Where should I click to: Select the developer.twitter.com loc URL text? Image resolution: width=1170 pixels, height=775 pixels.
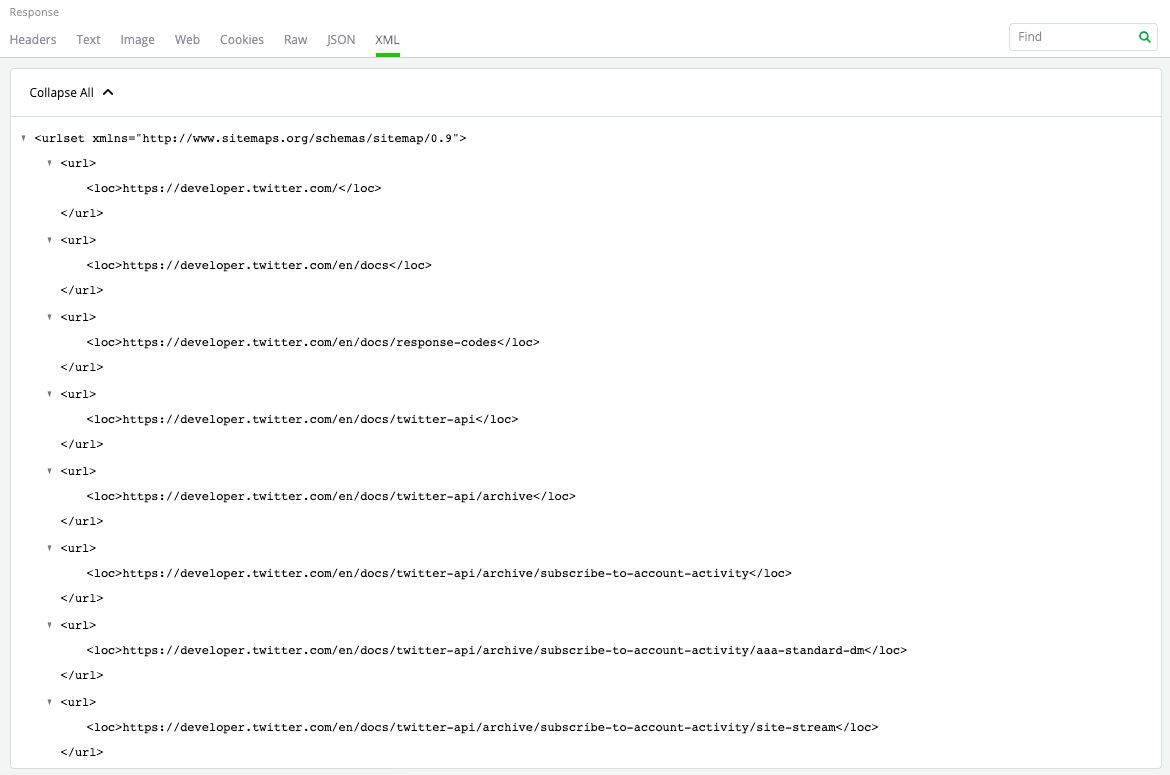click(x=235, y=188)
